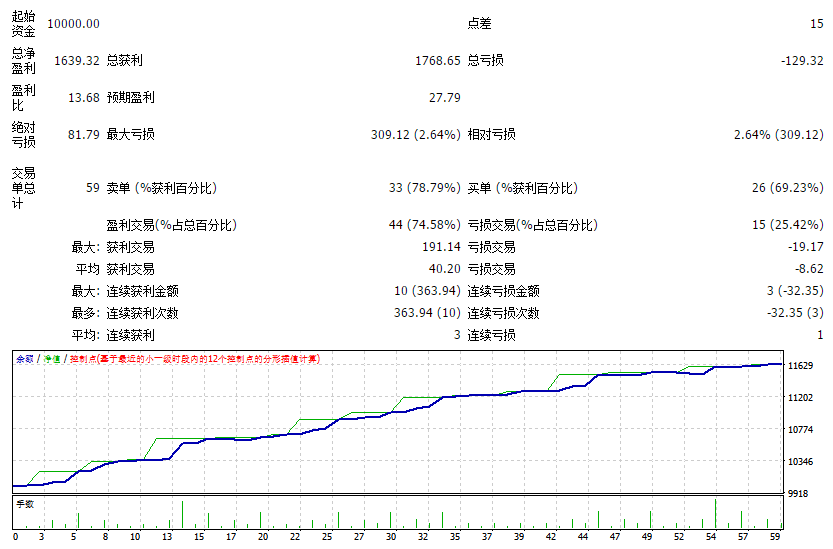Viewport: 833px width, 549px height.
Task: Click consecutive losses value 3 (-32.35)
Action: pos(795,291)
